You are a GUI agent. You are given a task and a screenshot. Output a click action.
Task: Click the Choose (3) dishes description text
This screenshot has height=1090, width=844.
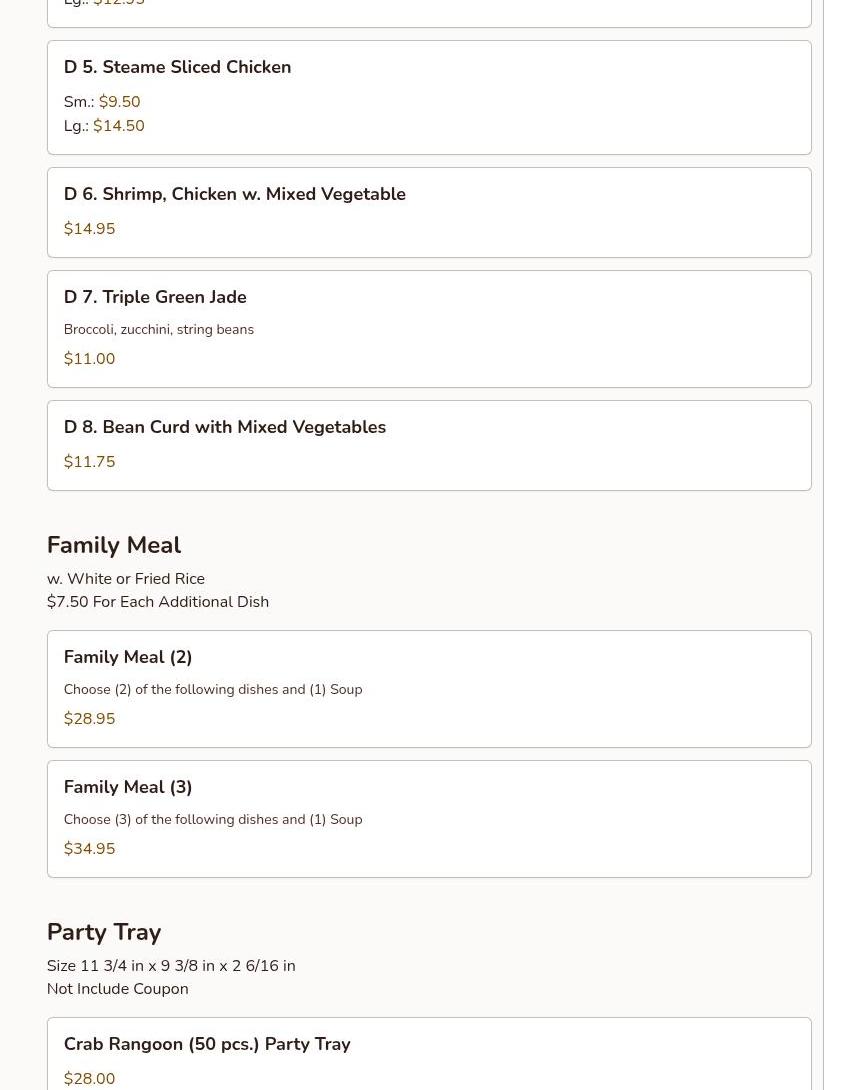(212, 819)
